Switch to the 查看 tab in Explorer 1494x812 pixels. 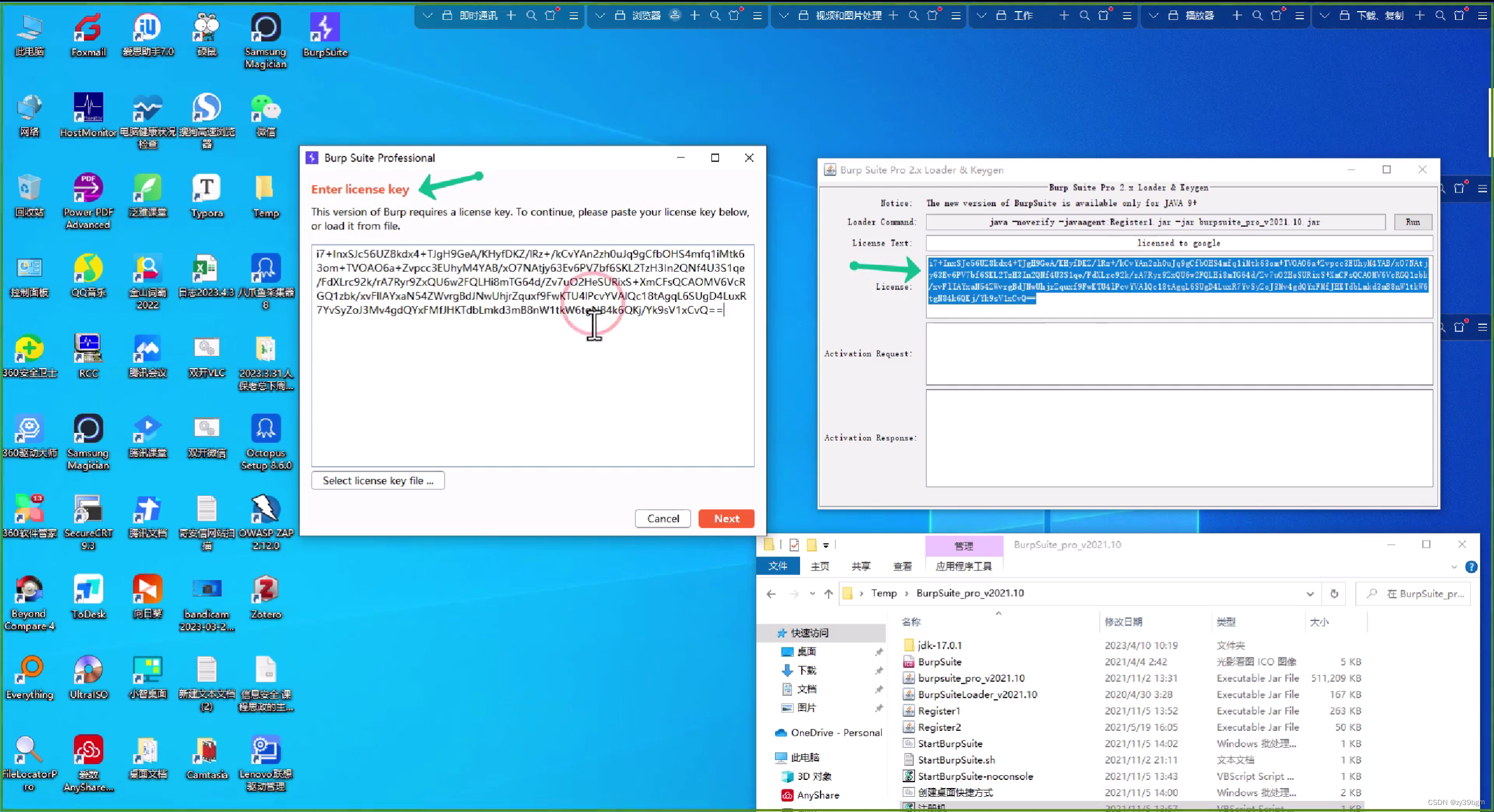pos(902,566)
